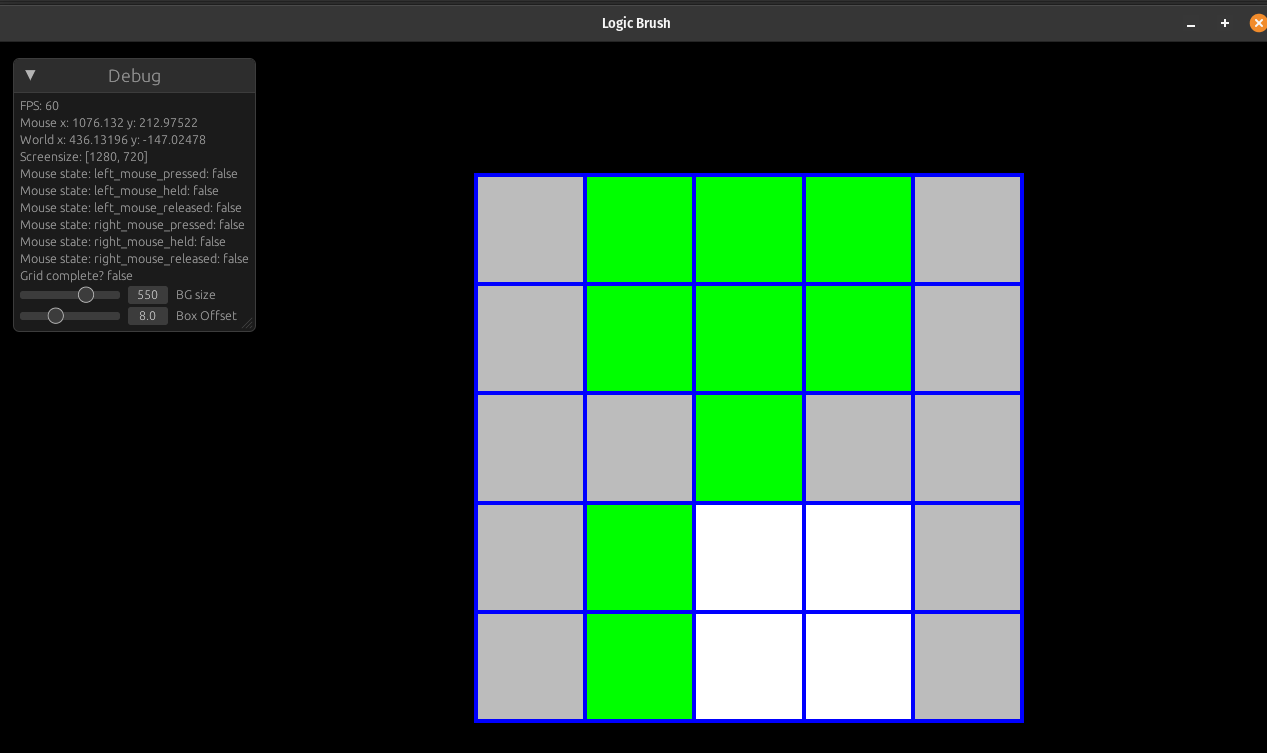
Task: Click the Debug panel resize grip corner
Action: coord(248,323)
